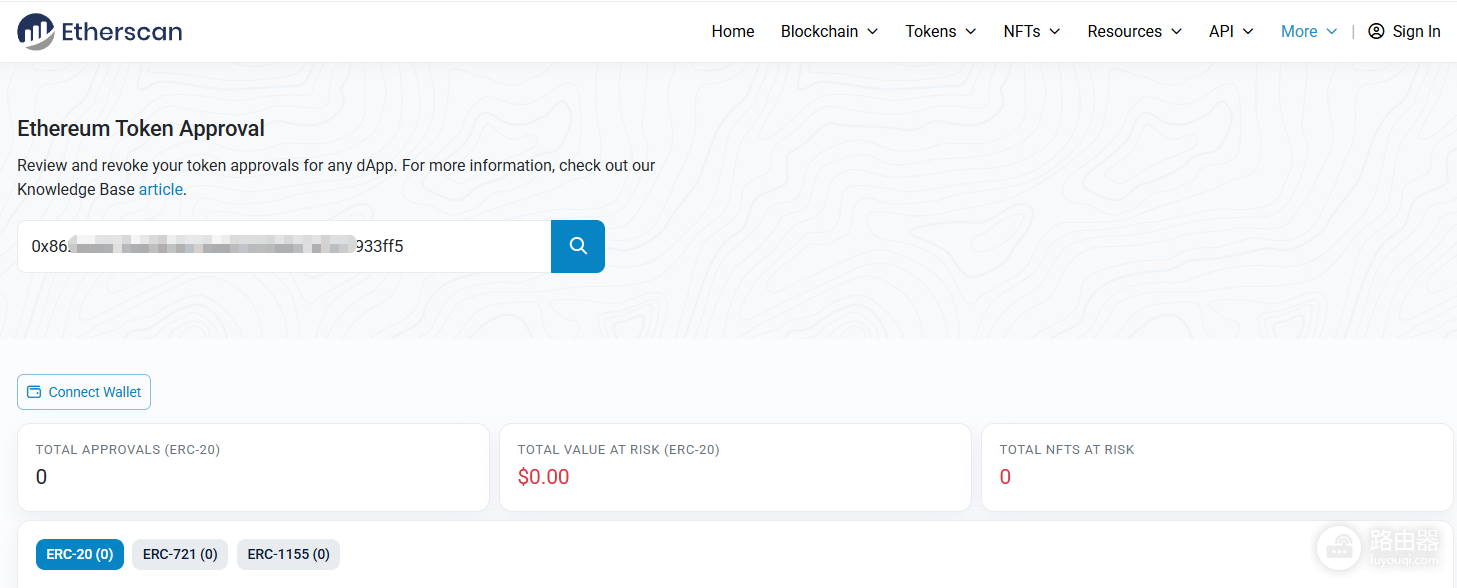Image resolution: width=1457 pixels, height=588 pixels.
Task: Click the $0.00 value at risk
Action: 543,477
